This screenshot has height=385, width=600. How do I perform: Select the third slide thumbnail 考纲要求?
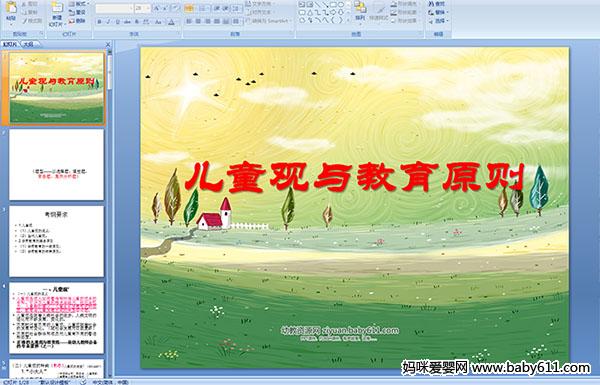click(x=57, y=241)
